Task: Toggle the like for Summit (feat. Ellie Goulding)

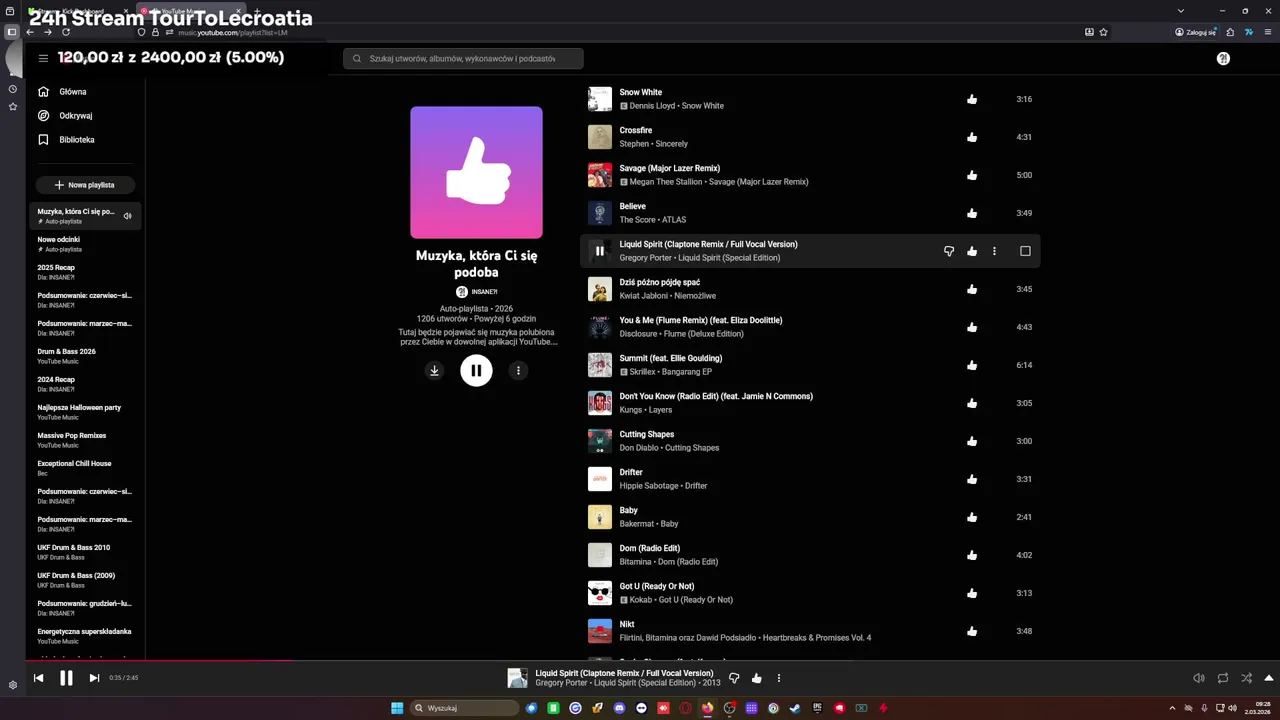Action: 972,365
